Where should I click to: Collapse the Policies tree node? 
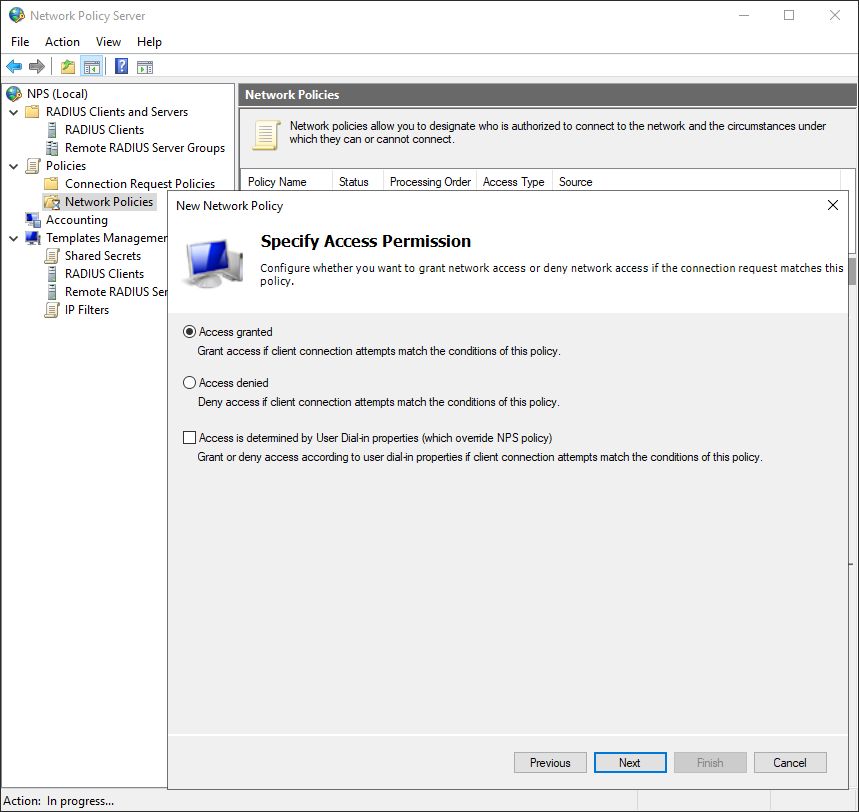tap(14, 166)
